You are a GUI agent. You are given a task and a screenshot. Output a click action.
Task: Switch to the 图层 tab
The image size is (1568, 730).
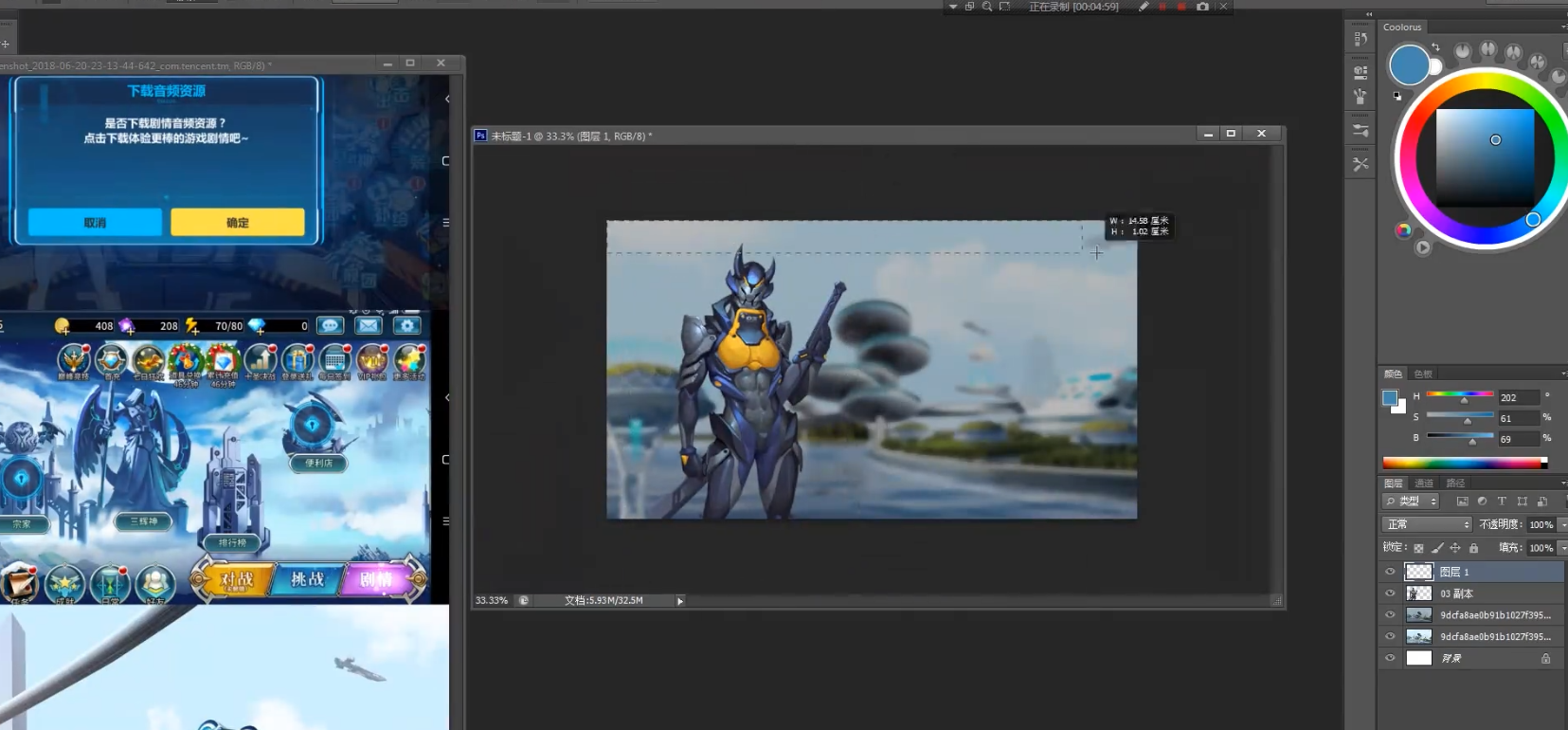(x=1393, y=483)
